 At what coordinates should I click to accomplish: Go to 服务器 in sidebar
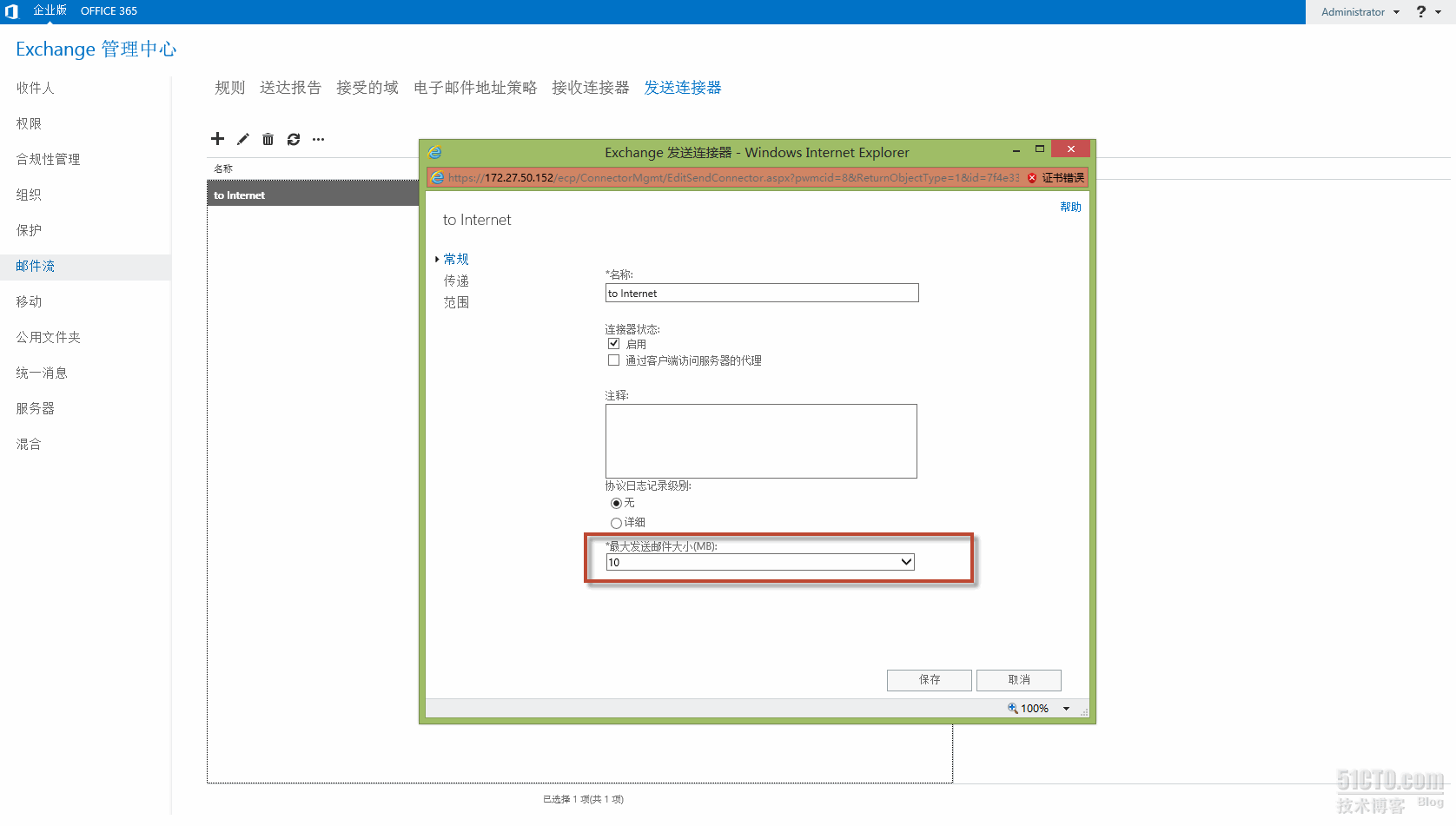(x=36, y=408)
